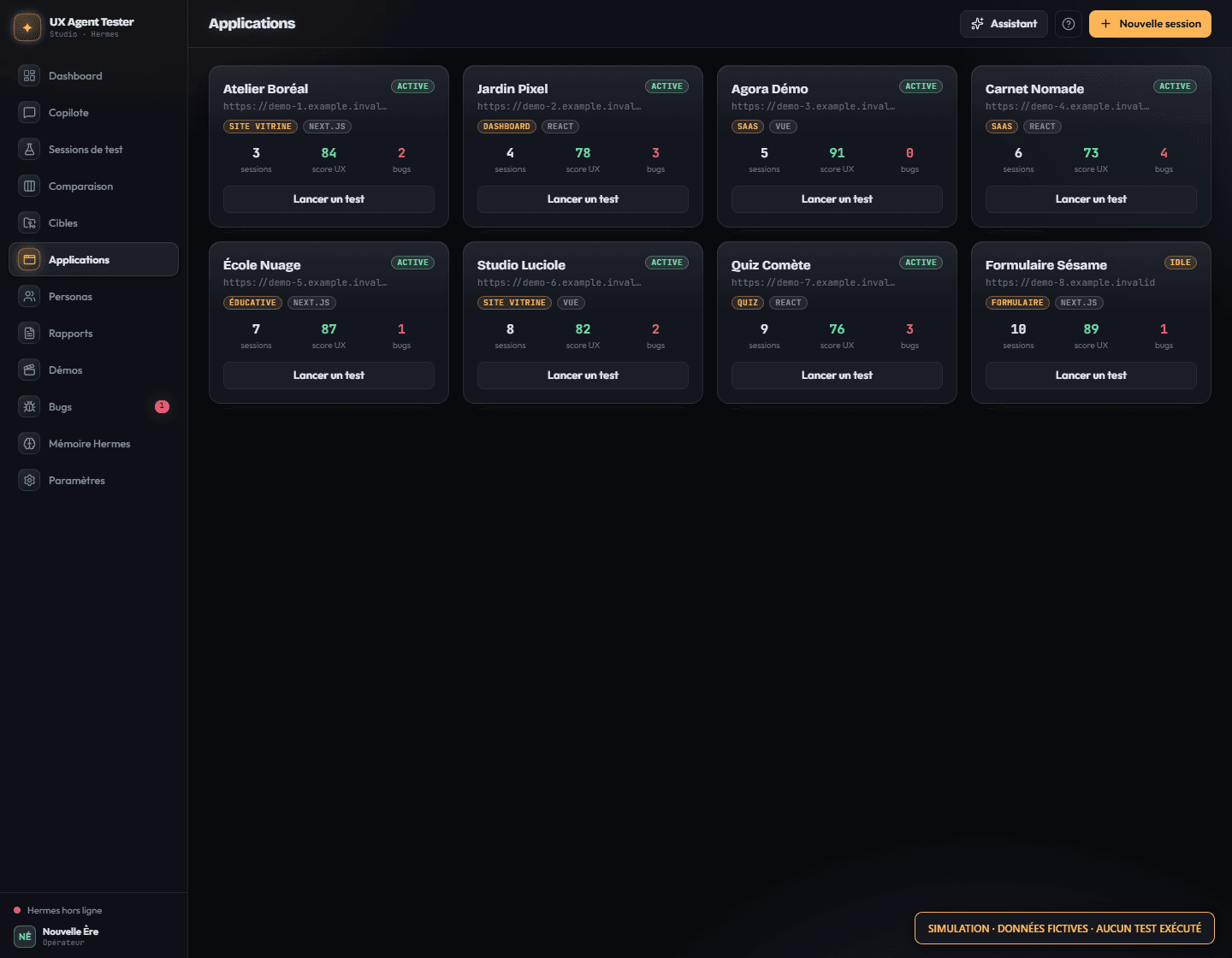The height and width of the screenshot is (958, 1232).
Task: Click the Démos clapperboard icon
Action: (29, 370)
